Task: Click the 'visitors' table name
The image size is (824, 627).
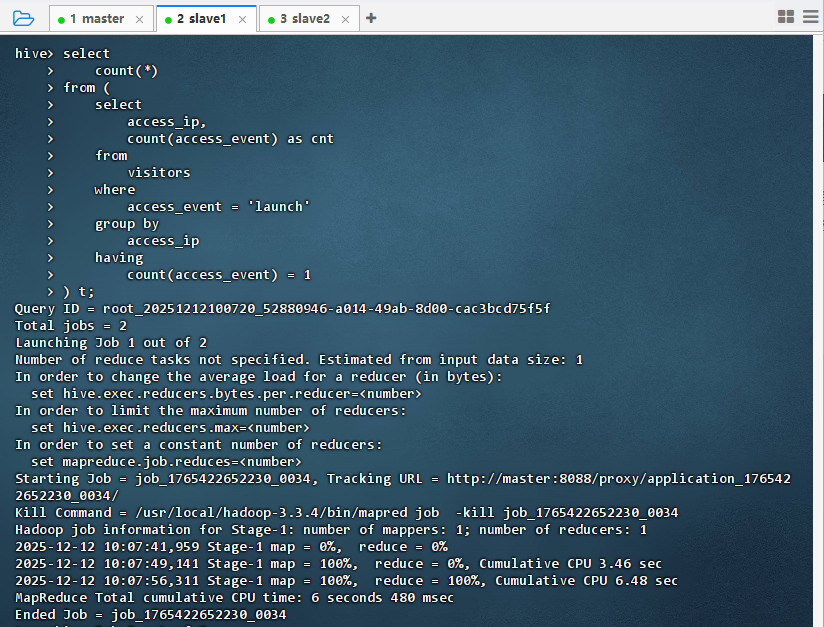Action: click(x=159, y=173)
